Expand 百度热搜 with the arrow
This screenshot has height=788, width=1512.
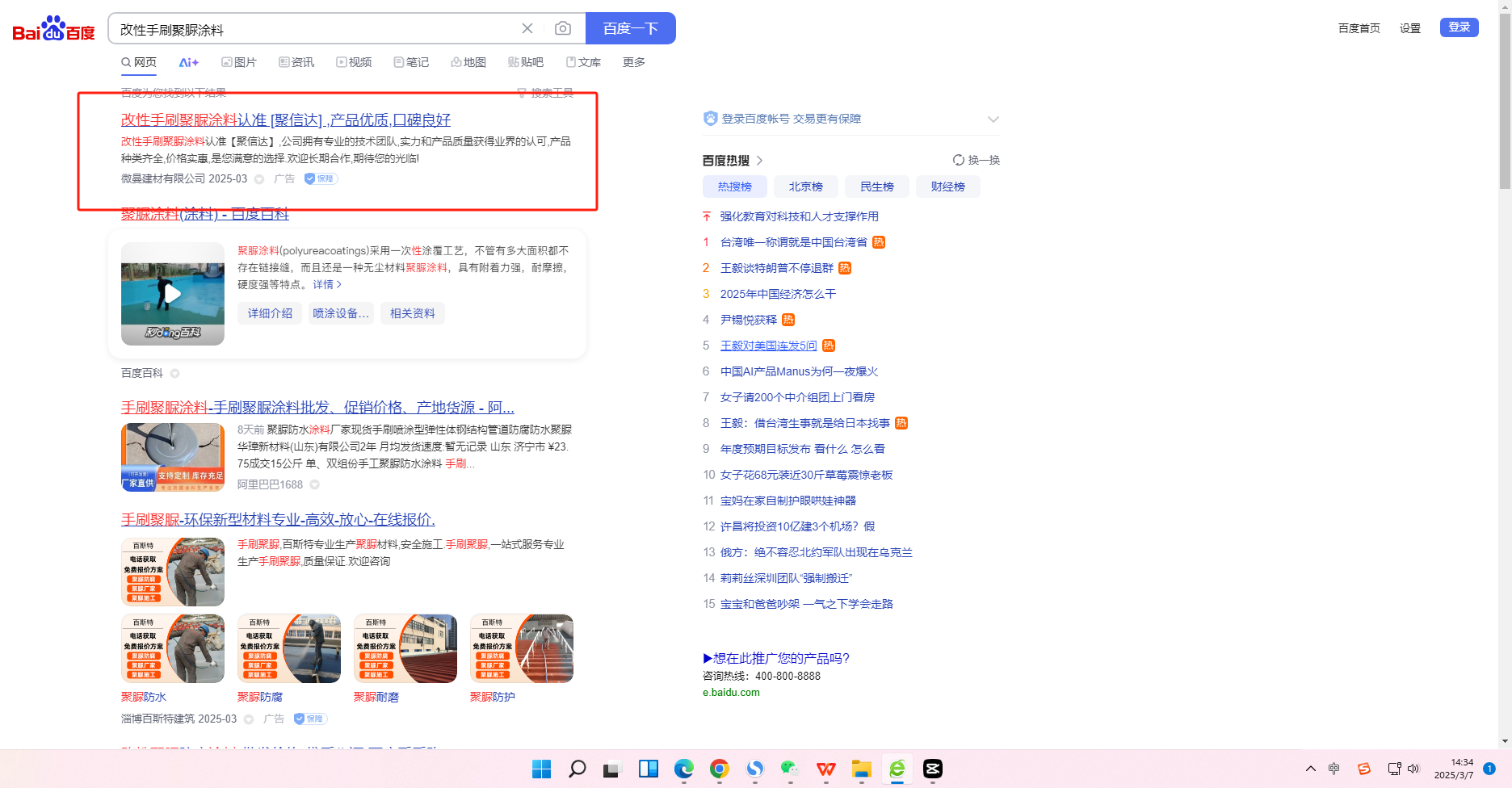click(759, 161)
